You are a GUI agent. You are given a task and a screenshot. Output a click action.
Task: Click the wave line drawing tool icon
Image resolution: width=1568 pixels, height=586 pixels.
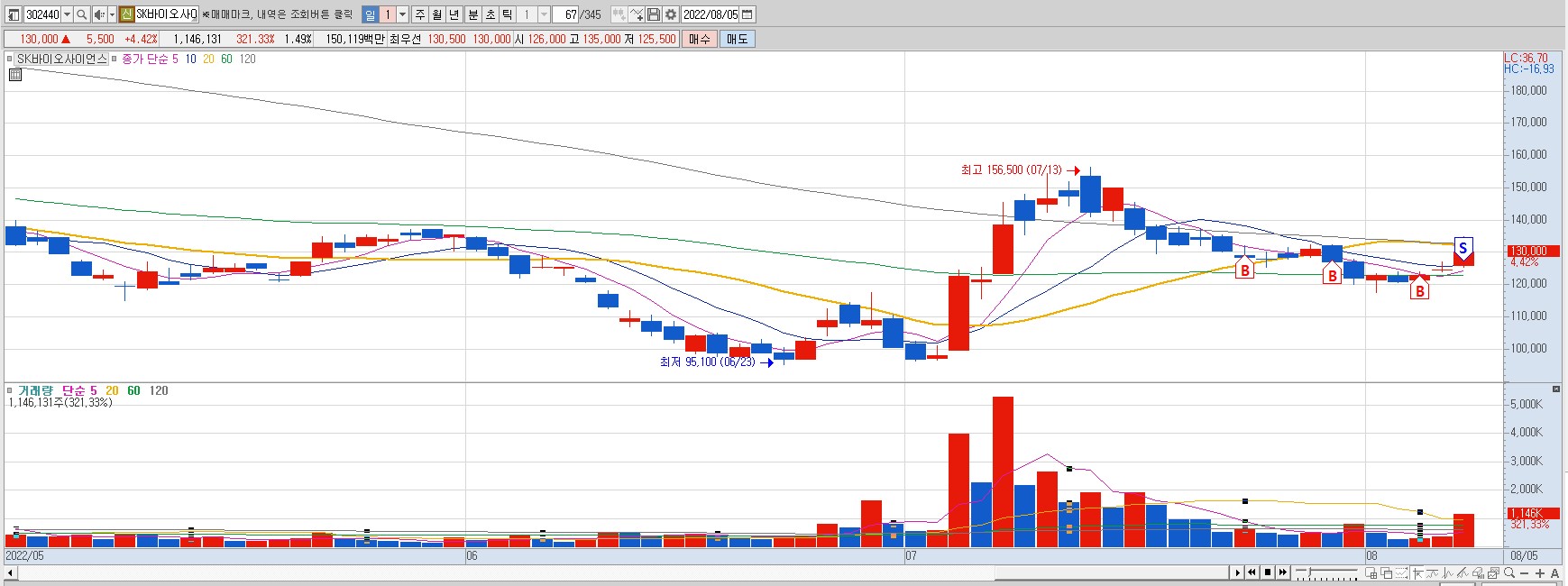[x=1433, y=573]
